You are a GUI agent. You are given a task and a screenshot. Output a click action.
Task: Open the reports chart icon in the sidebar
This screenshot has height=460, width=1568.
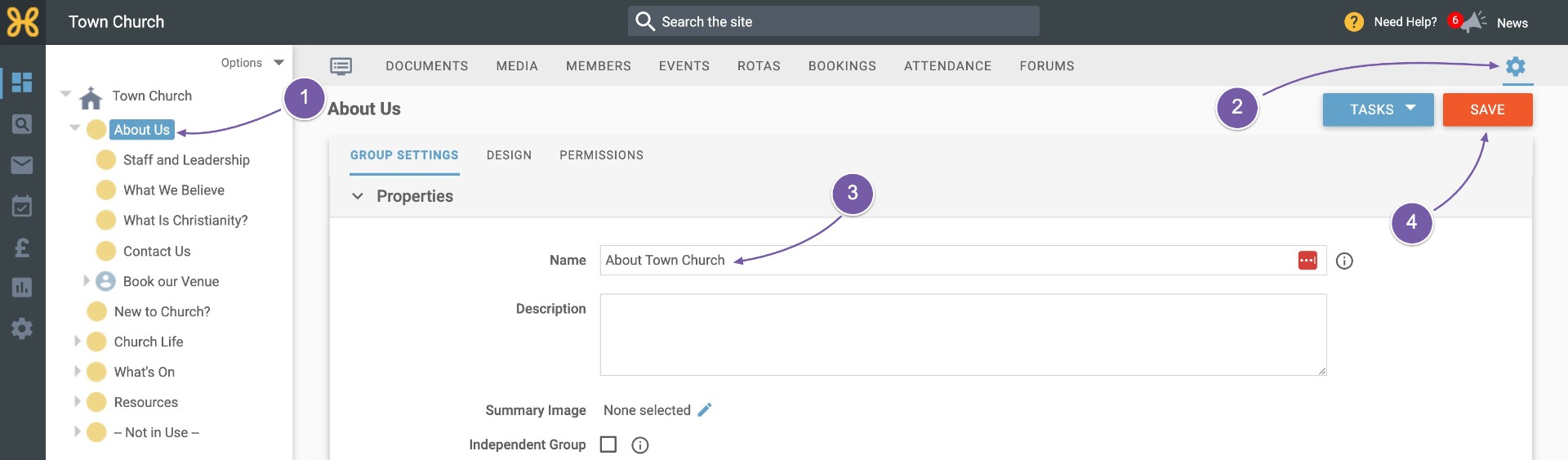(22, 288)
